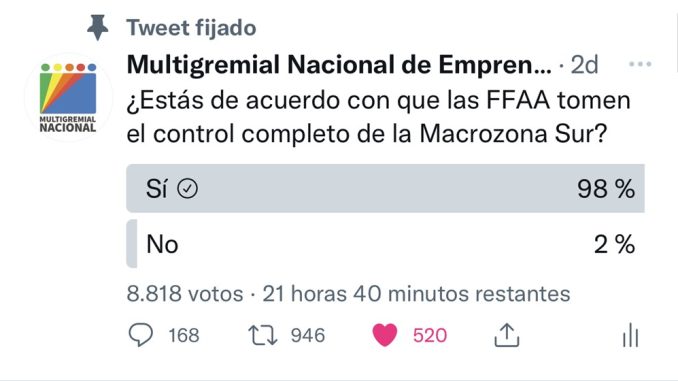The image size is (678, 381).
Task: Open the share upload arrow icon
Action: tap(507, 335)
